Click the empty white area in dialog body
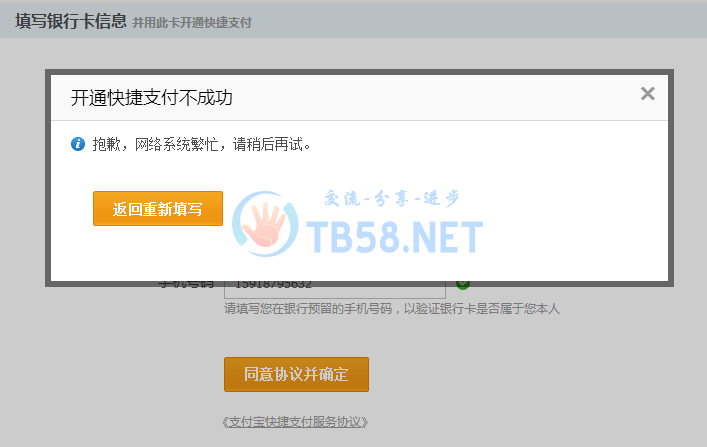This screenshot has width=707, height=447. (541, 203)
